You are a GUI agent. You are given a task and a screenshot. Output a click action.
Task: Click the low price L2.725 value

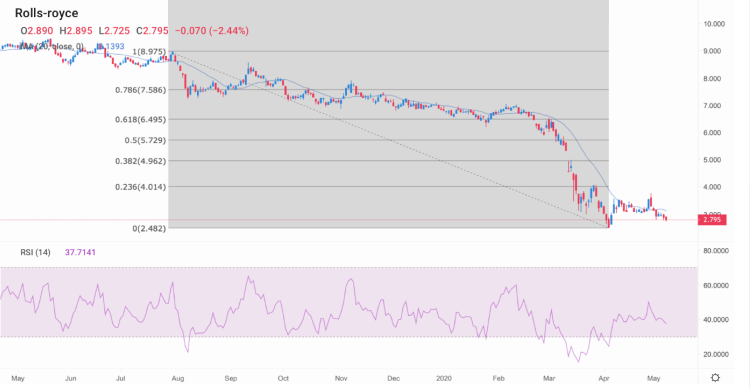coord(114,31)
